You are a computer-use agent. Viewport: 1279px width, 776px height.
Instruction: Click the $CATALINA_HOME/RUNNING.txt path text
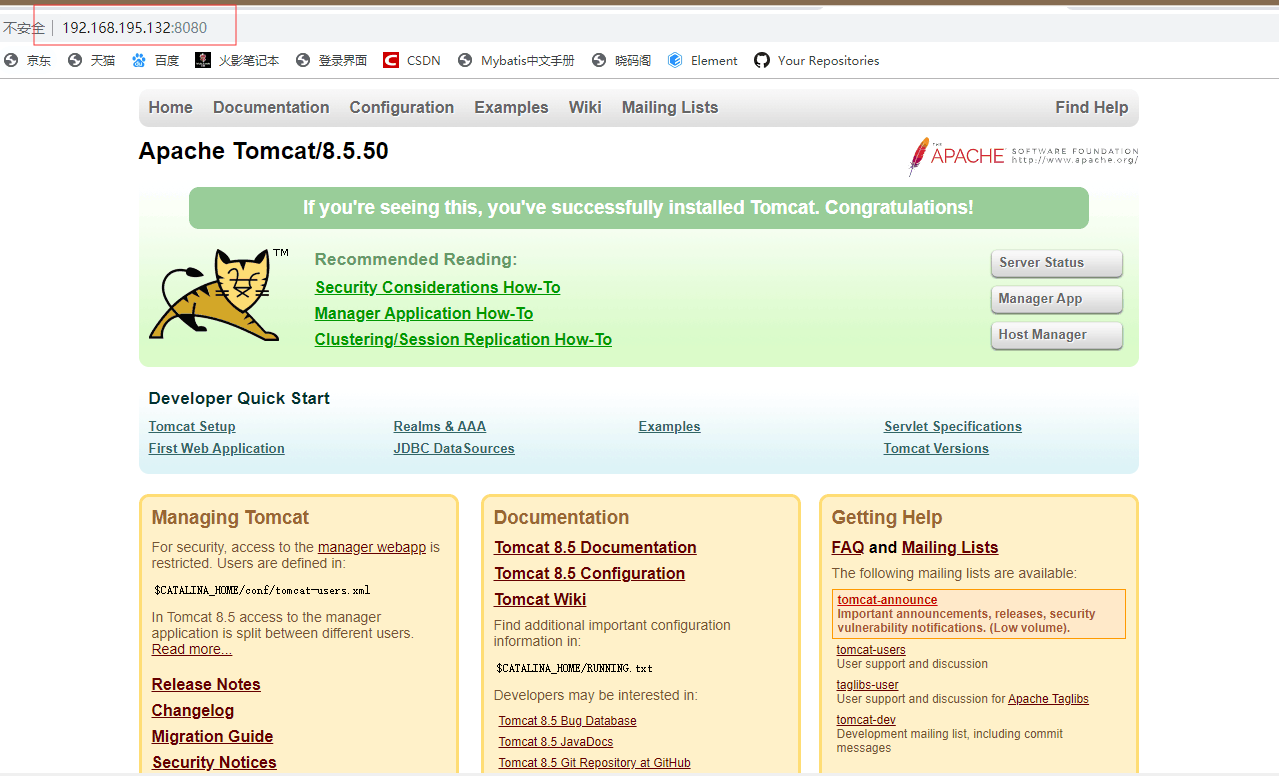tap(574, 668)
